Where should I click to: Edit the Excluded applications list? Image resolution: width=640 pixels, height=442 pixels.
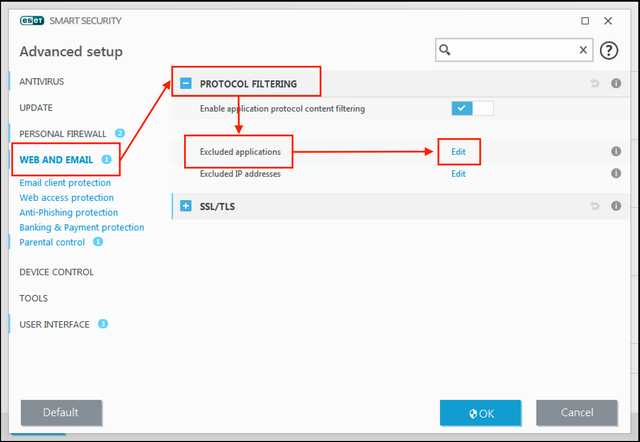pyautogui.click(x=458, y=152)
